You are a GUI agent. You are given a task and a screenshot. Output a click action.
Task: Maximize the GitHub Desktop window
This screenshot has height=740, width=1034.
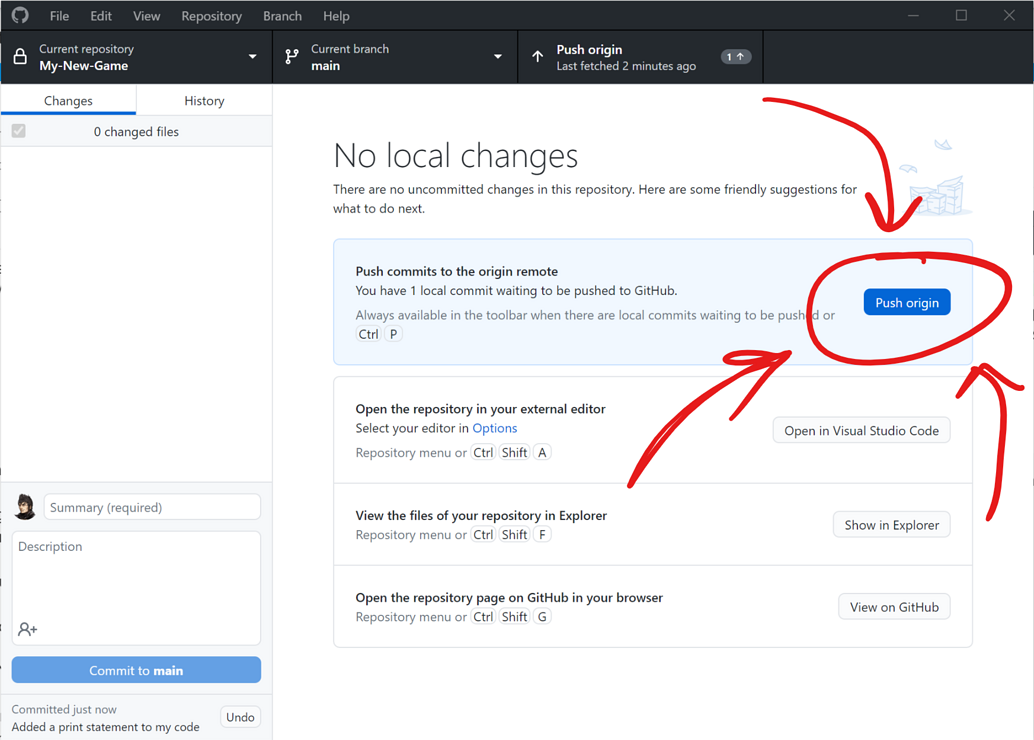pyautogui.click(x=961, y=15)
